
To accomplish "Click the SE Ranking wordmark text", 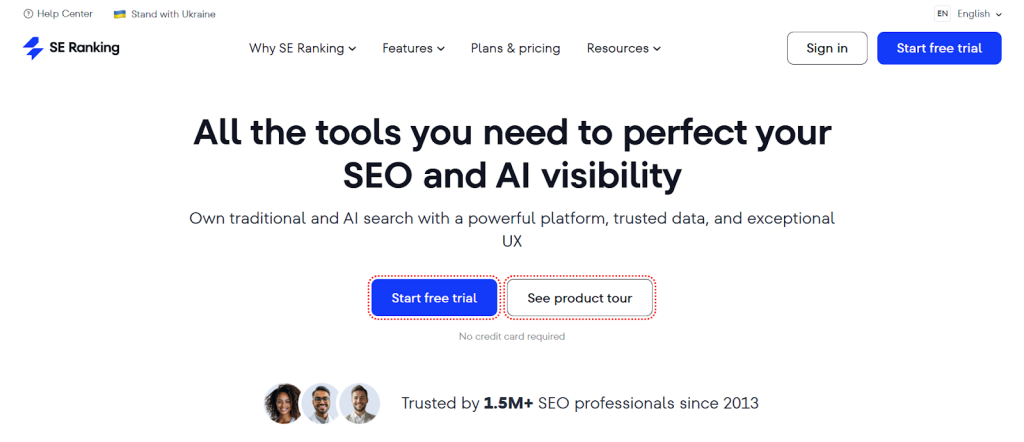I will (84, 48).
